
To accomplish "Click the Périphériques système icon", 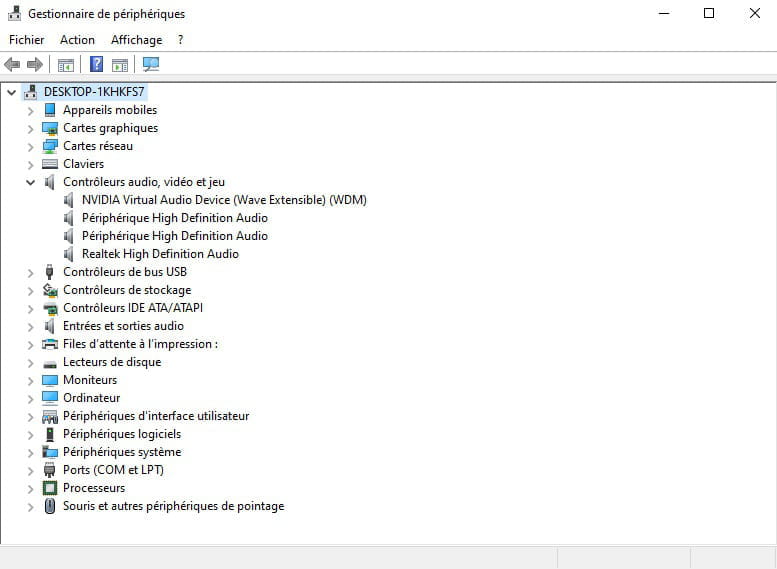I will point(50,452).
